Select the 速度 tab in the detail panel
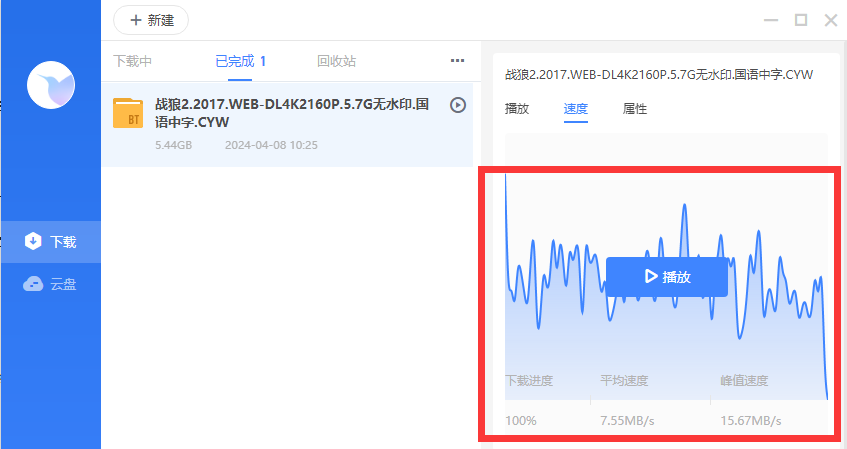 point(575,109)
